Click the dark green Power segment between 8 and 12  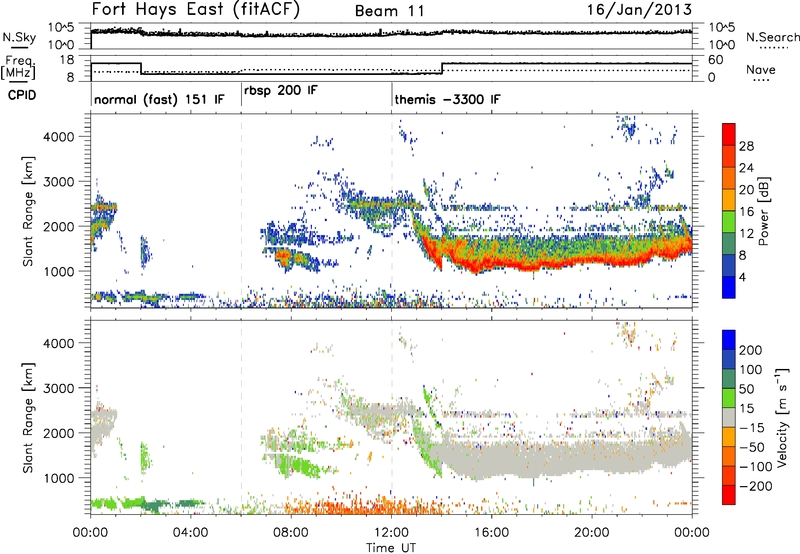coord(729,244)
